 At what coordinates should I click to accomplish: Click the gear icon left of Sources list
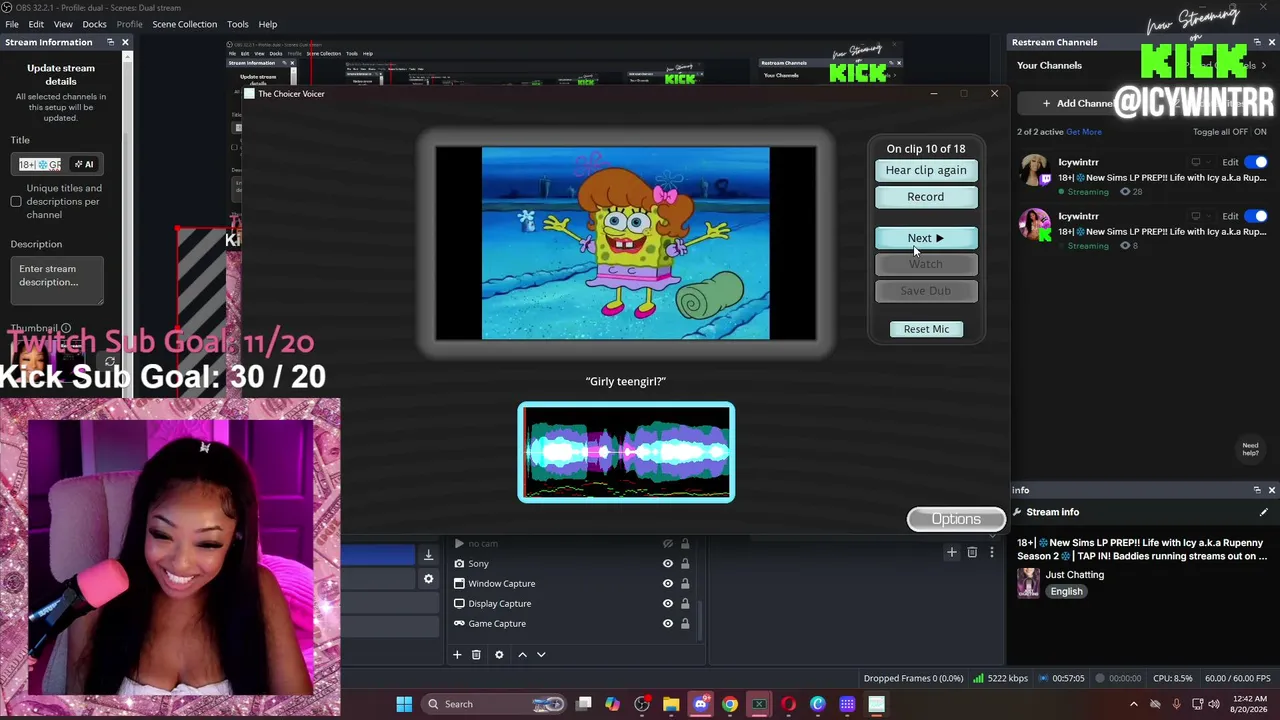click(x=428, y=579)
